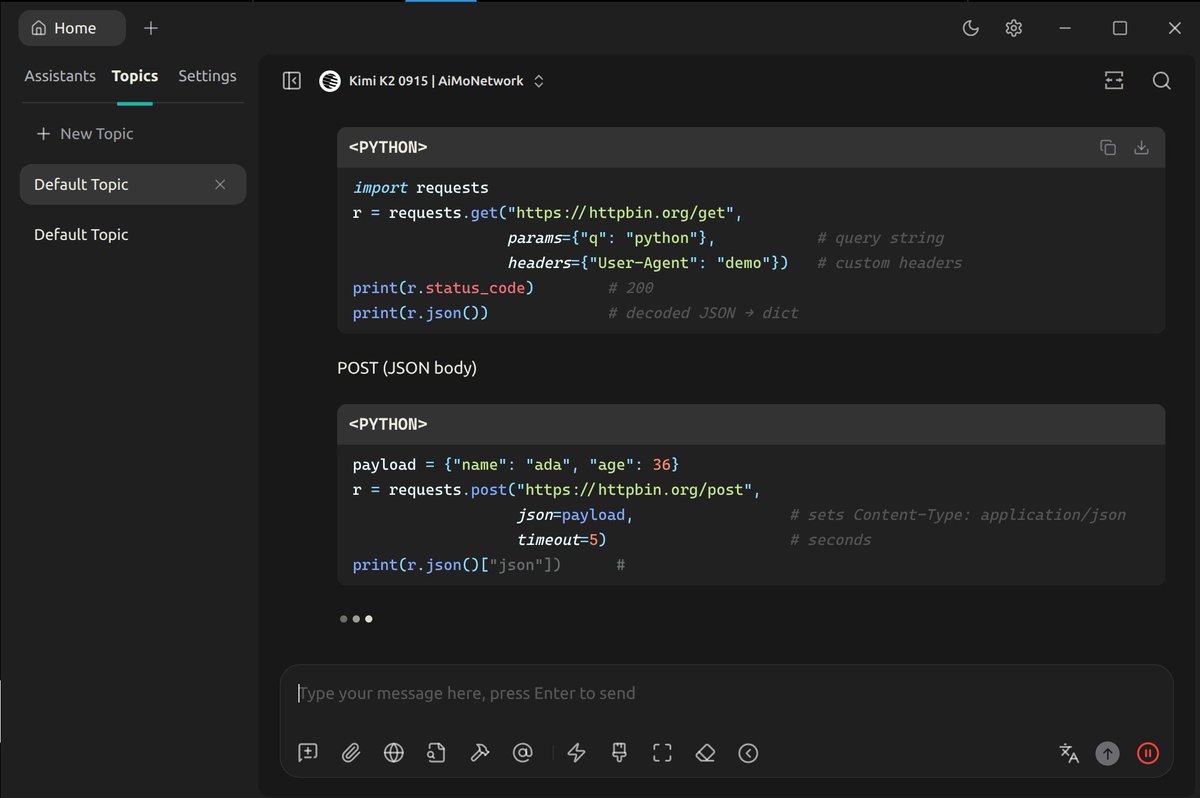
Task: Open the Home tab
Action: coord(72,28)
